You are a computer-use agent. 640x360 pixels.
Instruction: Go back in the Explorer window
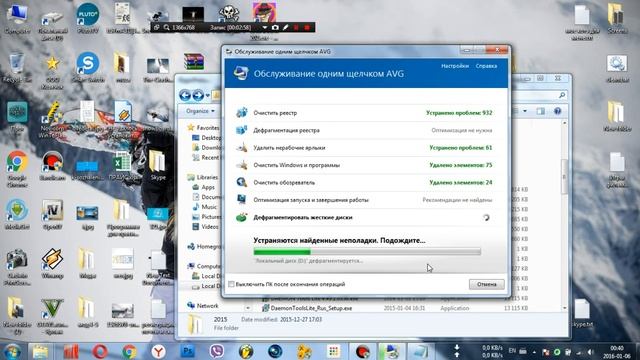[185, 96]
